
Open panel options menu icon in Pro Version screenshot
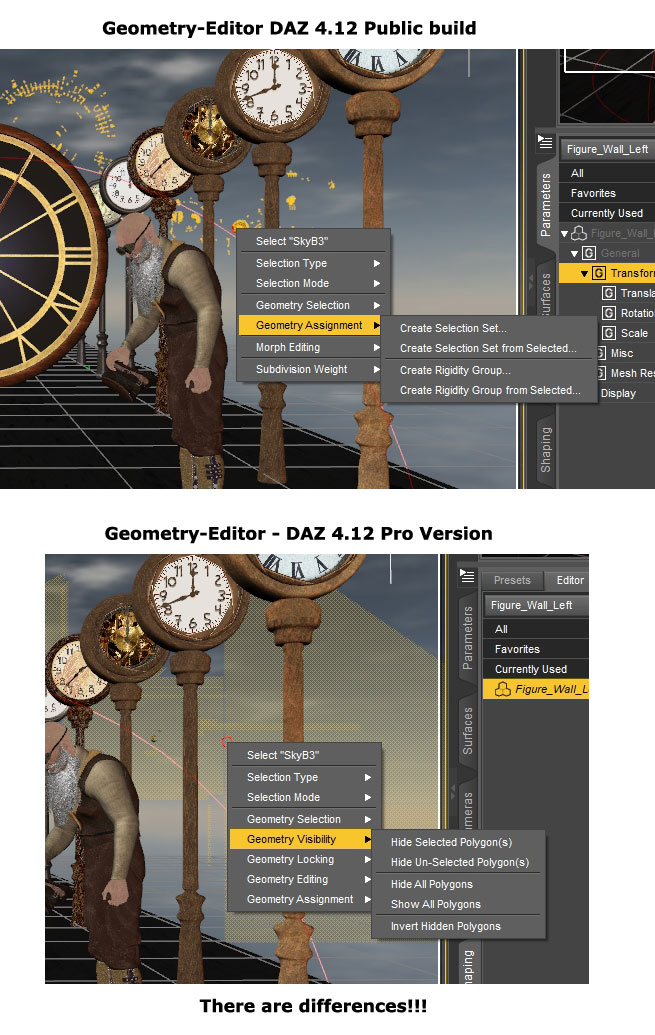click(467, 576)
